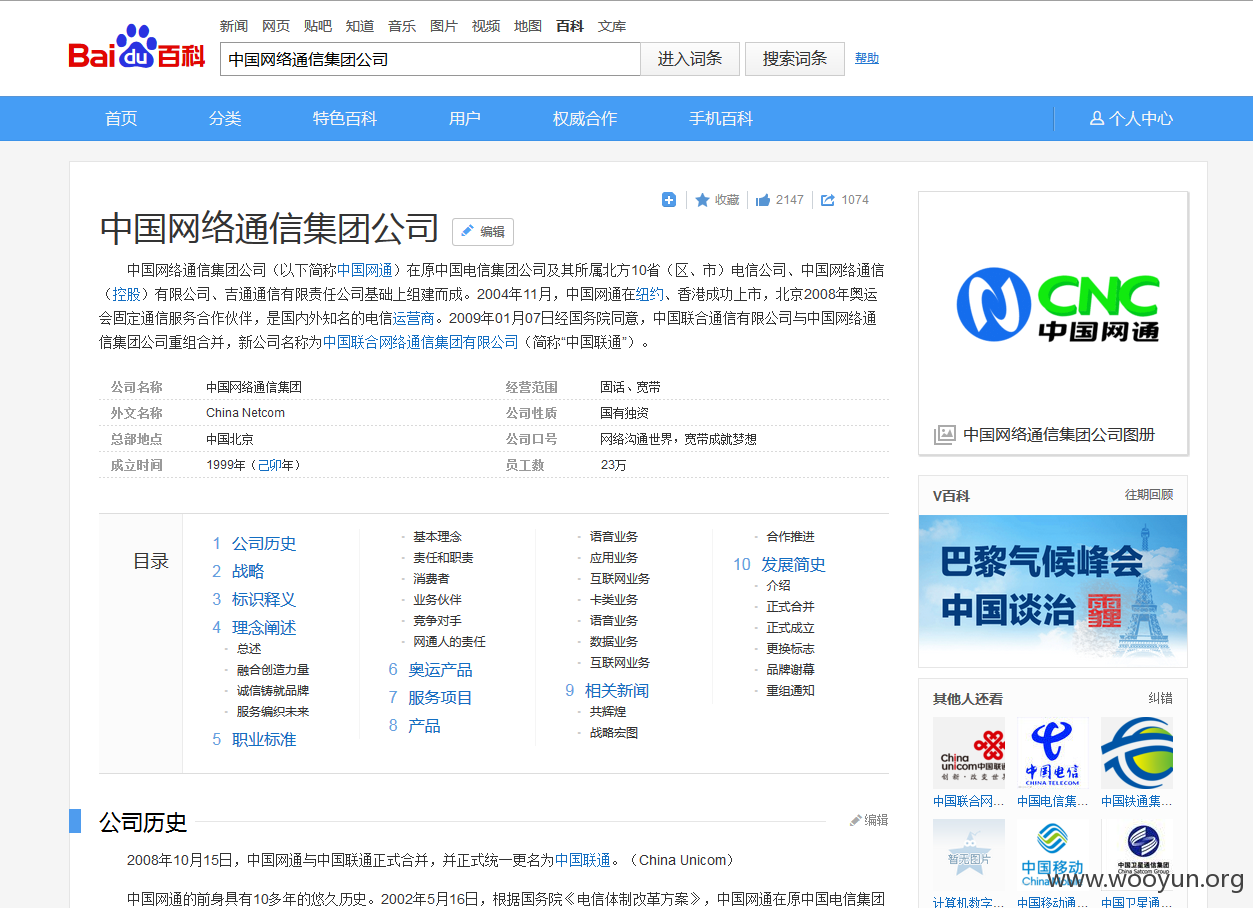Viewport: 1253px width, 908px height.
Task: Click the pencil 编辑 button beside the title
Action: pyautogui.click(x=483, y=232)
